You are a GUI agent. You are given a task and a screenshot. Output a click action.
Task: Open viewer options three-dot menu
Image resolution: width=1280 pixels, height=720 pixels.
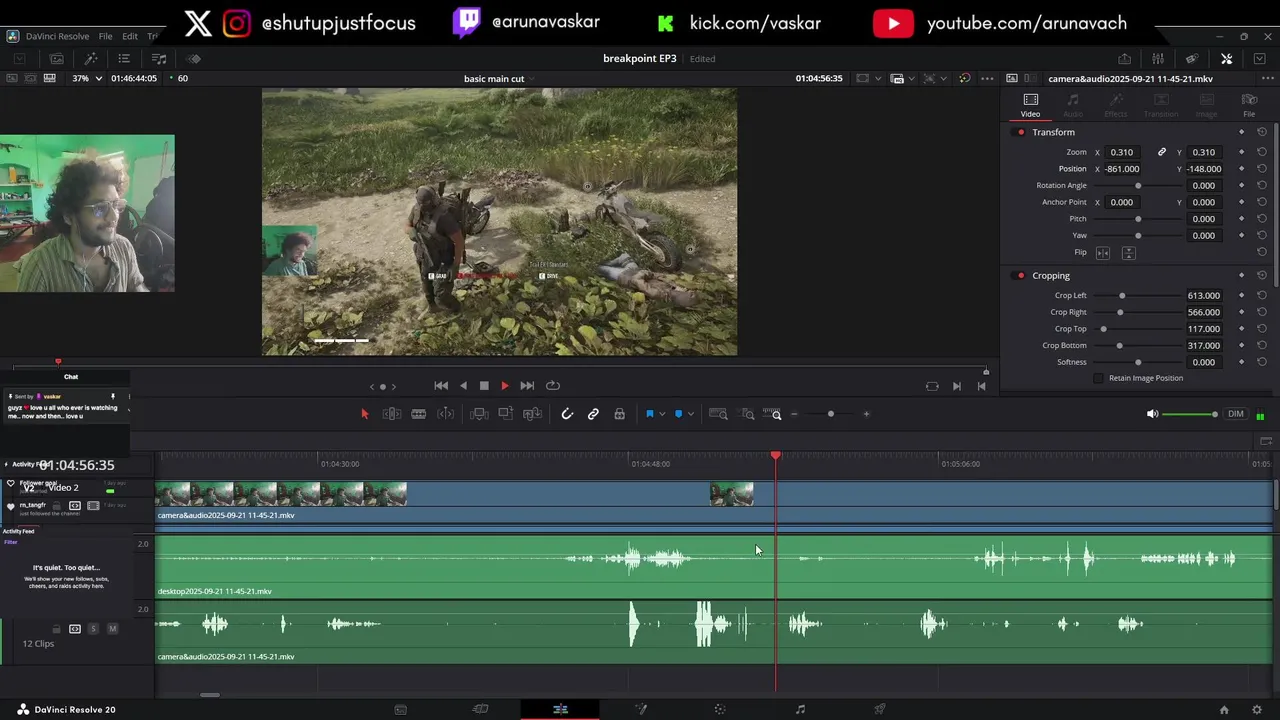(987, 79)
